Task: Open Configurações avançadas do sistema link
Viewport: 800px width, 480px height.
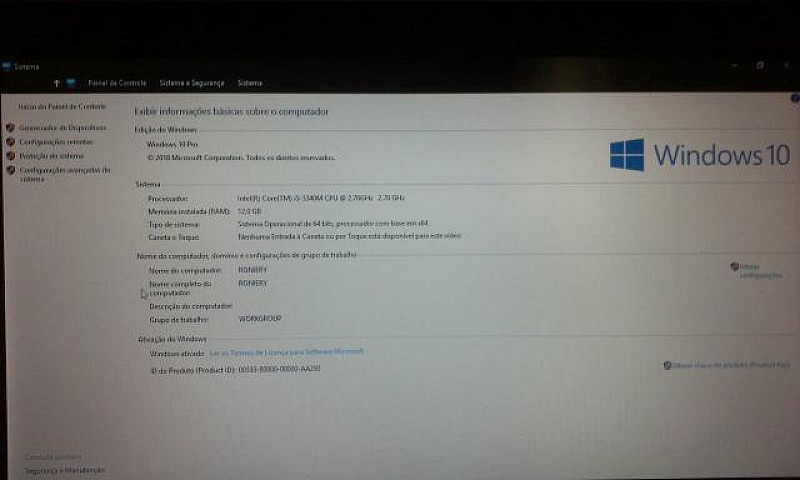Action: 65,174
